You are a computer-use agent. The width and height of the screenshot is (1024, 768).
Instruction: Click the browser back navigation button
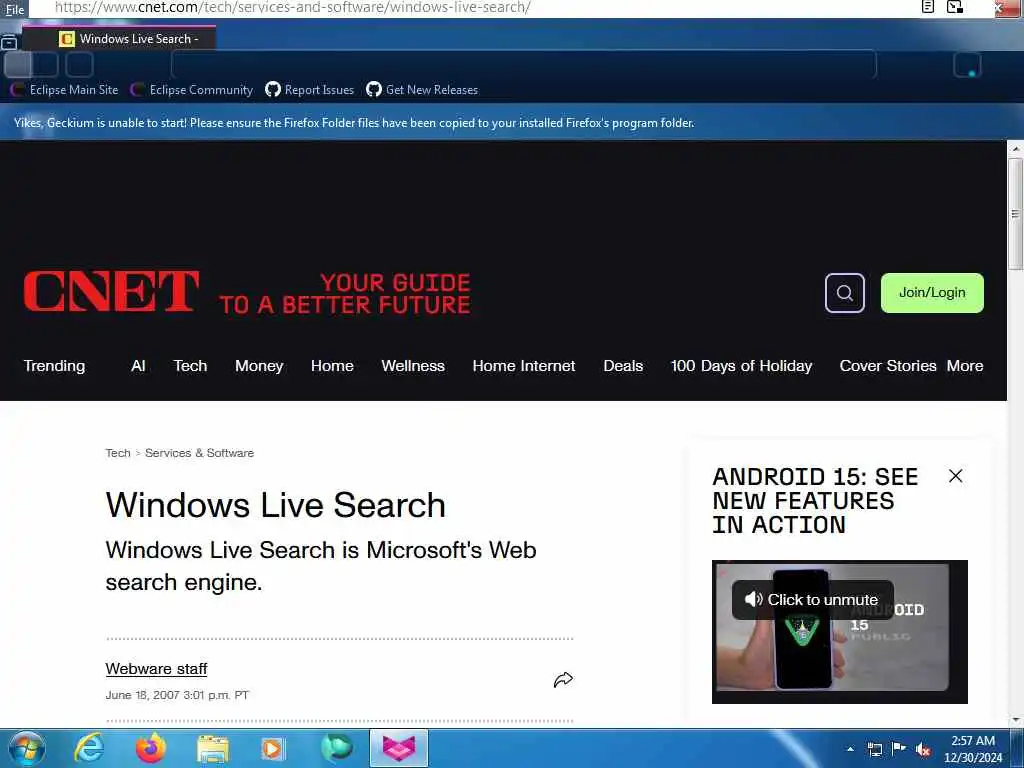pos(18,65)
